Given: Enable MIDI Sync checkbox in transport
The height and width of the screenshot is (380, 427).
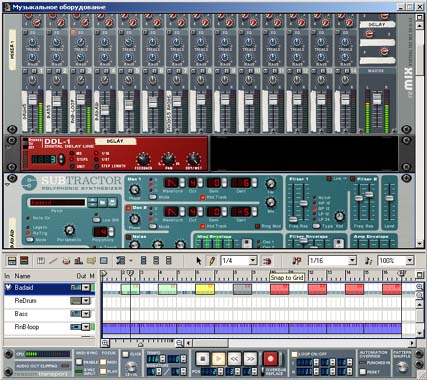Looking at the screenshot, I should [79, 362].
